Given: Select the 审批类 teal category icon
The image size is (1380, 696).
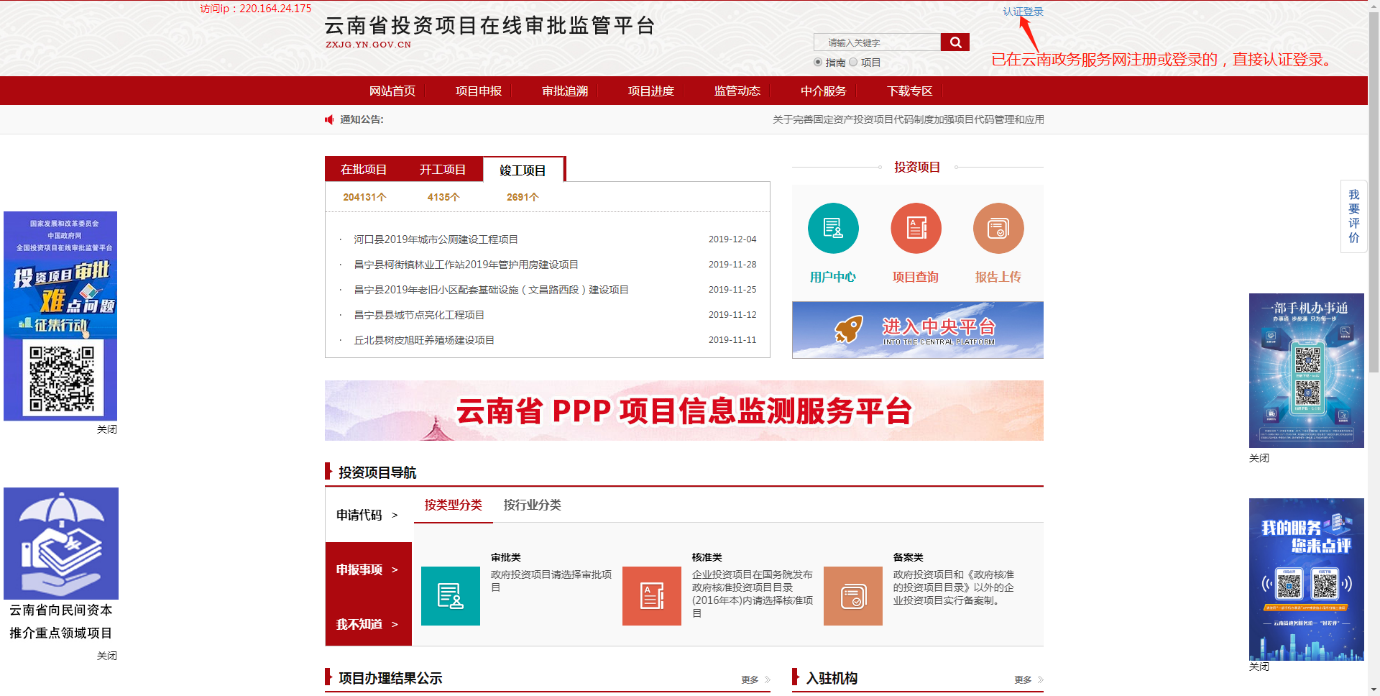Looking at the screenshot, I should click(x=450, y=596).
